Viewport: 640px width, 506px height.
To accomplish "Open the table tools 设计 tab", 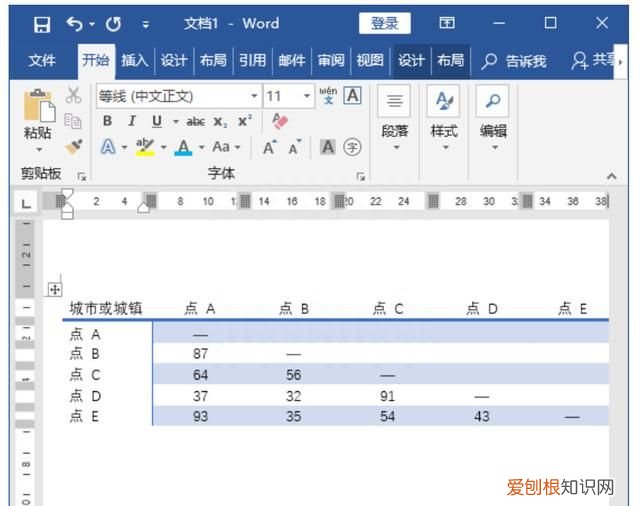I will coord(411,61).
